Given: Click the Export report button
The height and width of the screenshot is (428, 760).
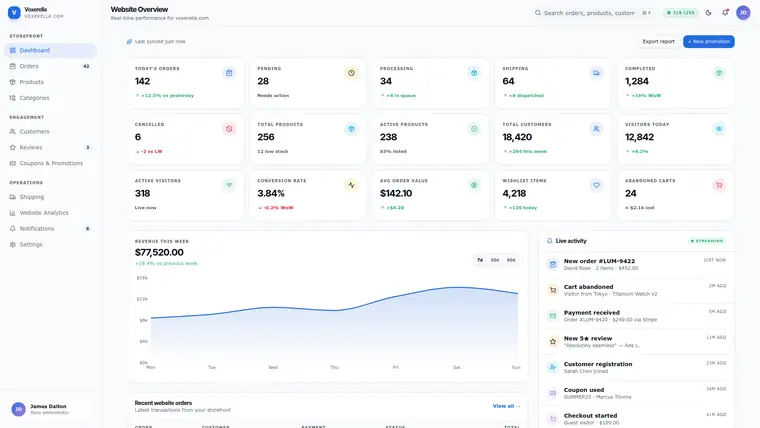Looking at the screenshot, I should point(658,42).
